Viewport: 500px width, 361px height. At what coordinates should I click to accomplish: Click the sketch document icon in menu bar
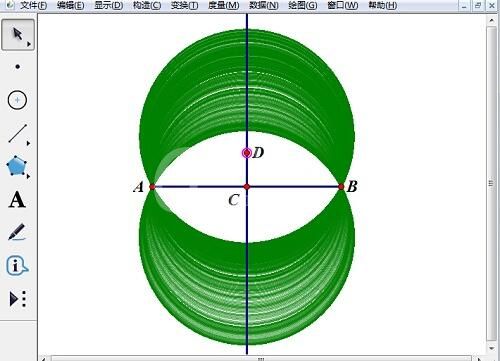coord(10,5)
